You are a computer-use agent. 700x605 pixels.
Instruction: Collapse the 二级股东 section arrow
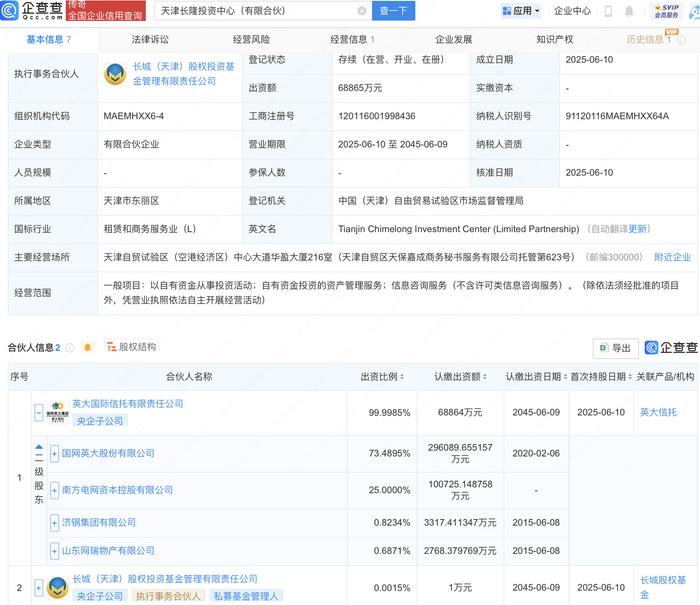coord(39,447)
